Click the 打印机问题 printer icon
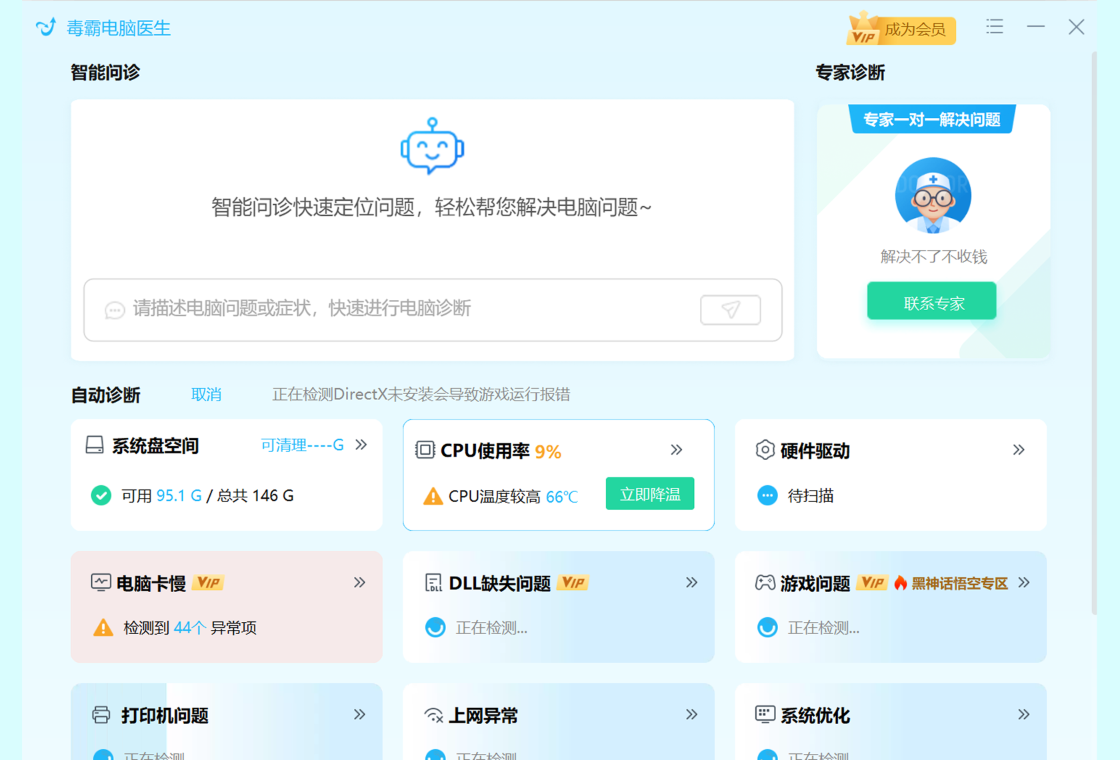 [x=101, y=715]
